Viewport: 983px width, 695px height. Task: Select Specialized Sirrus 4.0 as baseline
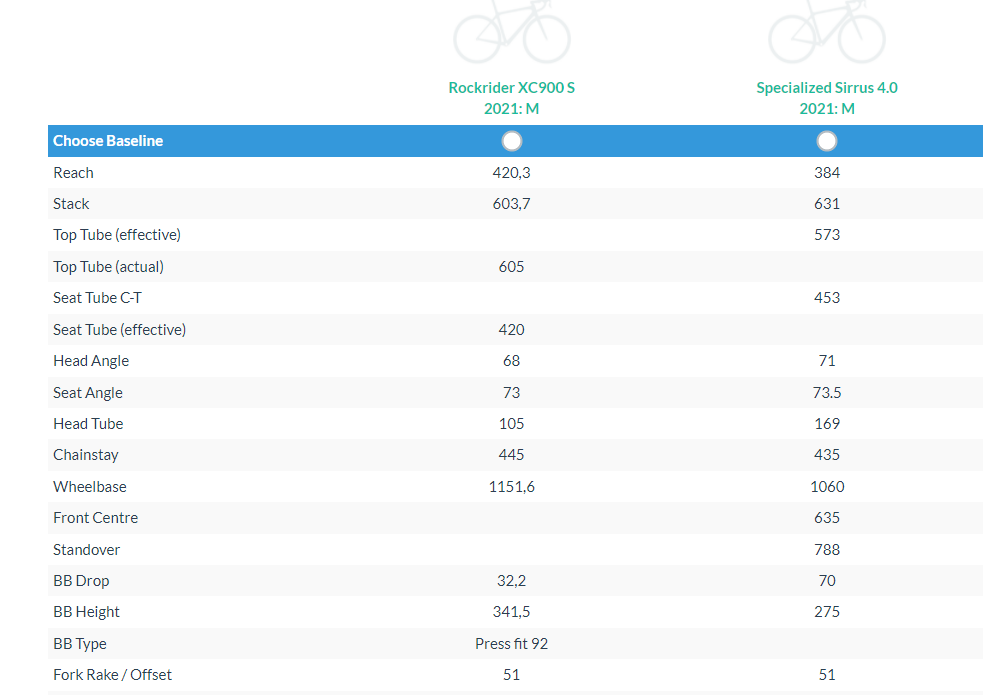point(827,141)
